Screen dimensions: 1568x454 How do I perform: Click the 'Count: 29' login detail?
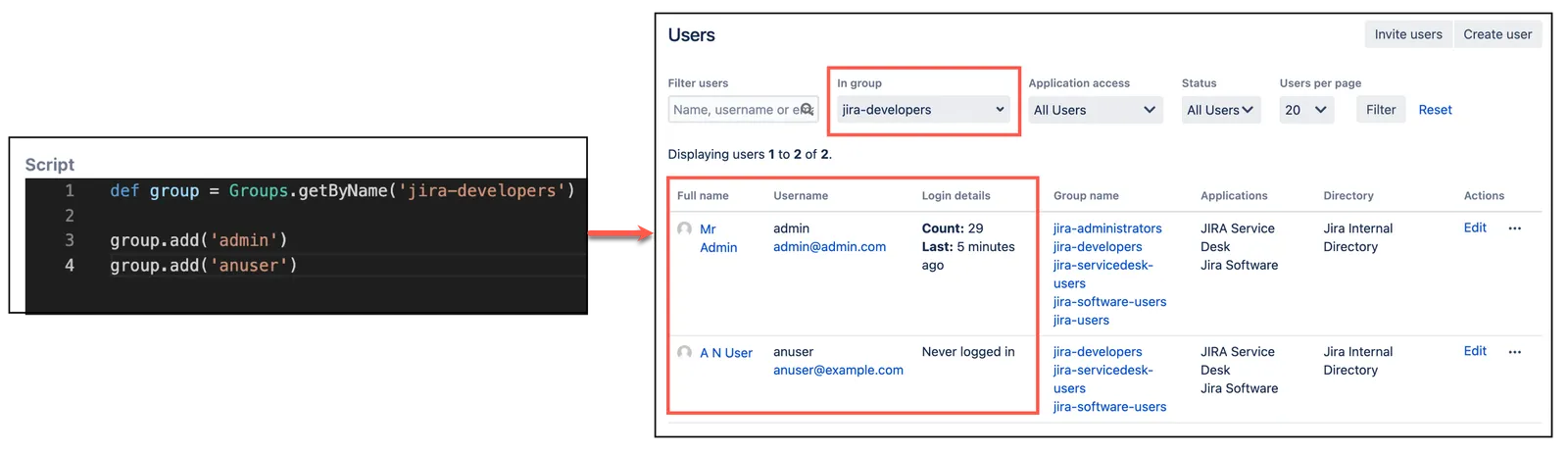pos(953,228)
